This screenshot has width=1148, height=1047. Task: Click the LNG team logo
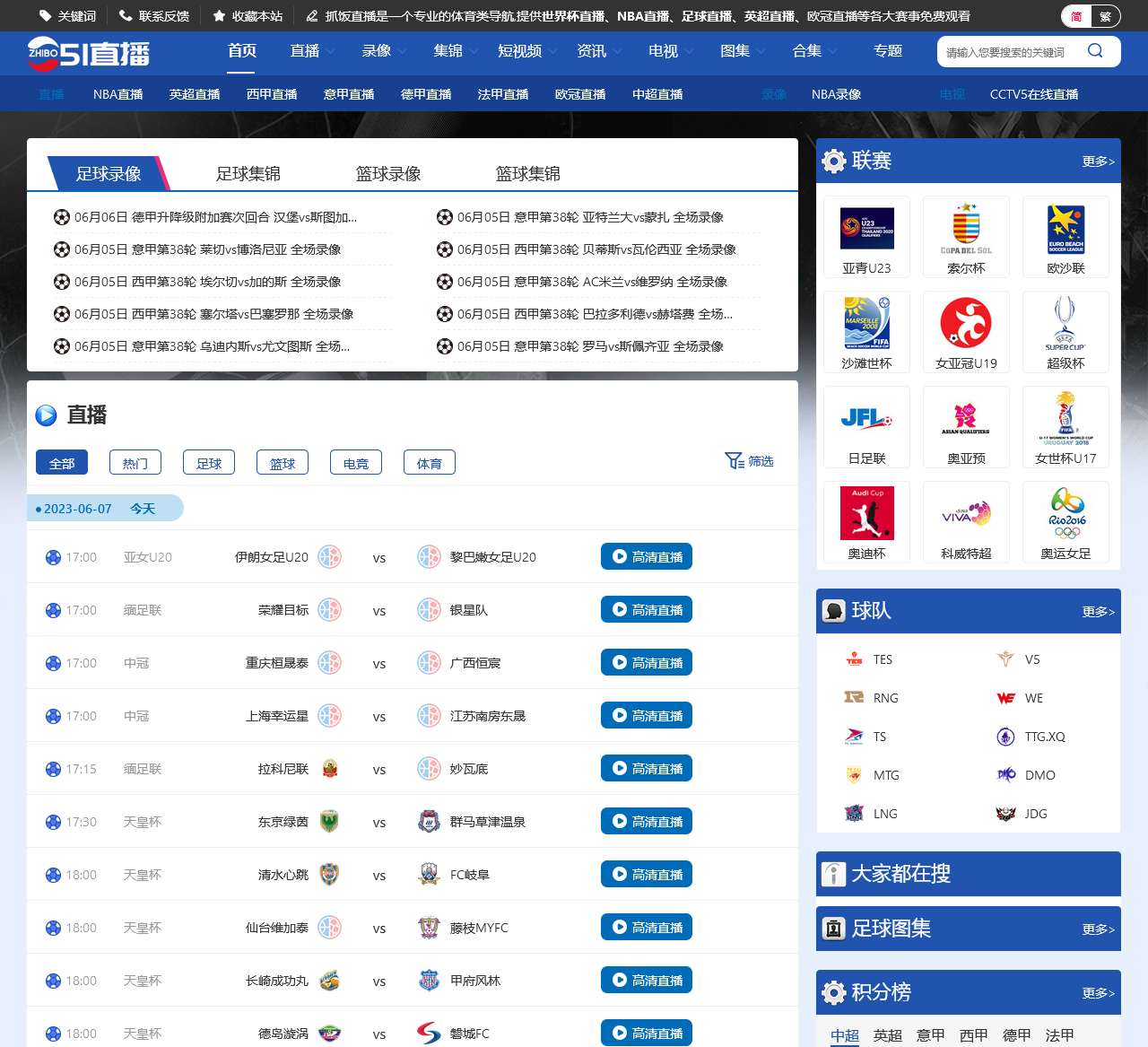[854, 814]
